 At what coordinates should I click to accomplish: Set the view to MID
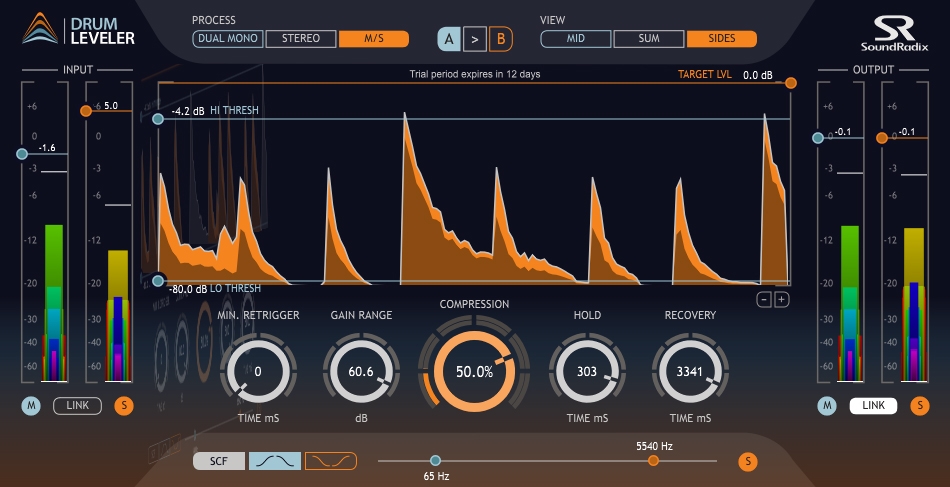point(576,39)
